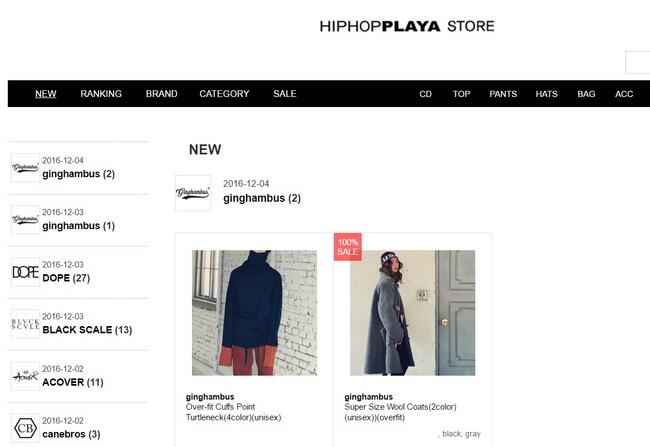Open the CATEGORY menu
Image resolution: width=650 pixels, height=447 pixels.
tap(224, 94)
